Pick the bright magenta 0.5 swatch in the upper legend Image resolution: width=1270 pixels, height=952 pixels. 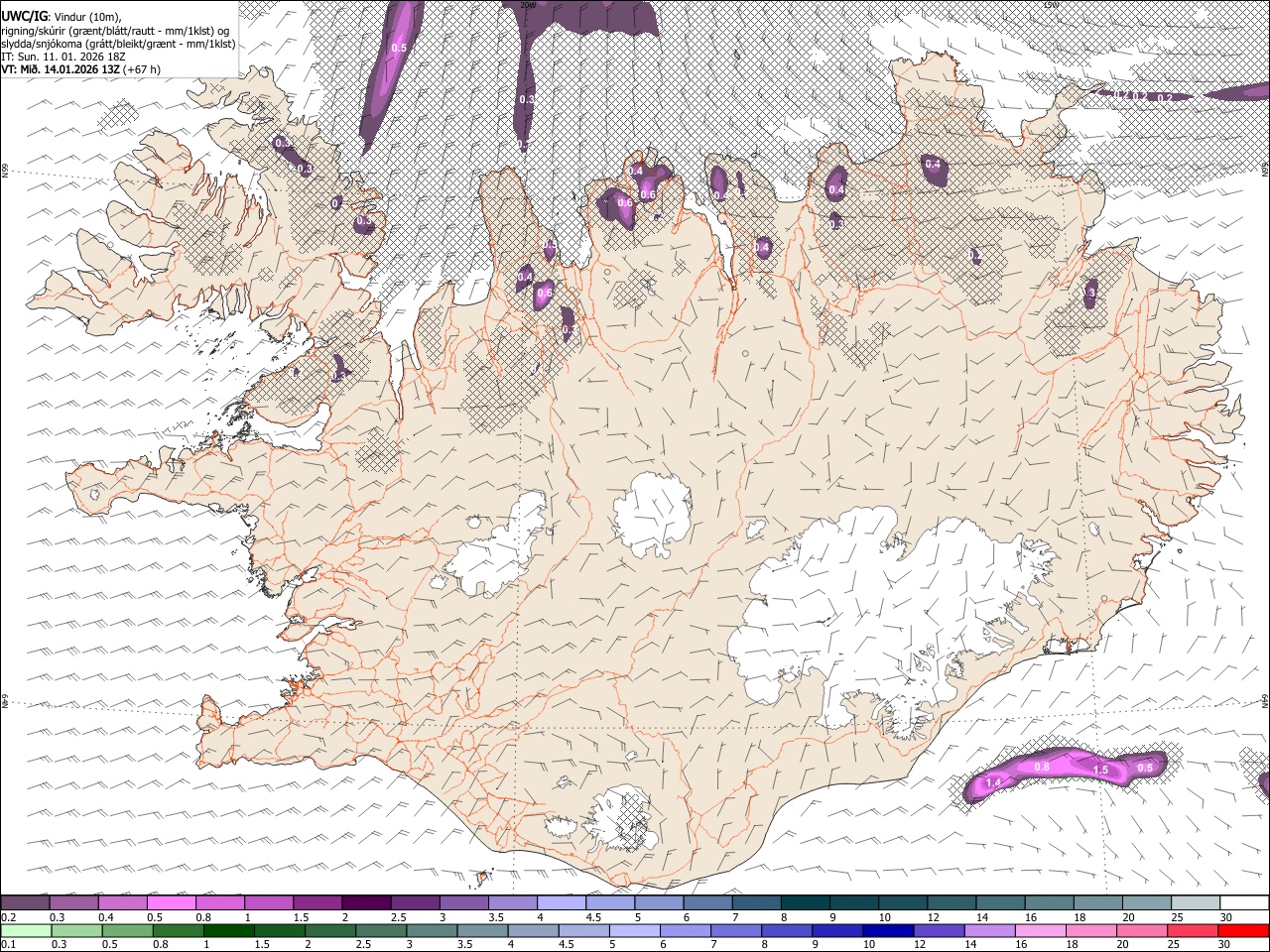click(x=171, y=903)
